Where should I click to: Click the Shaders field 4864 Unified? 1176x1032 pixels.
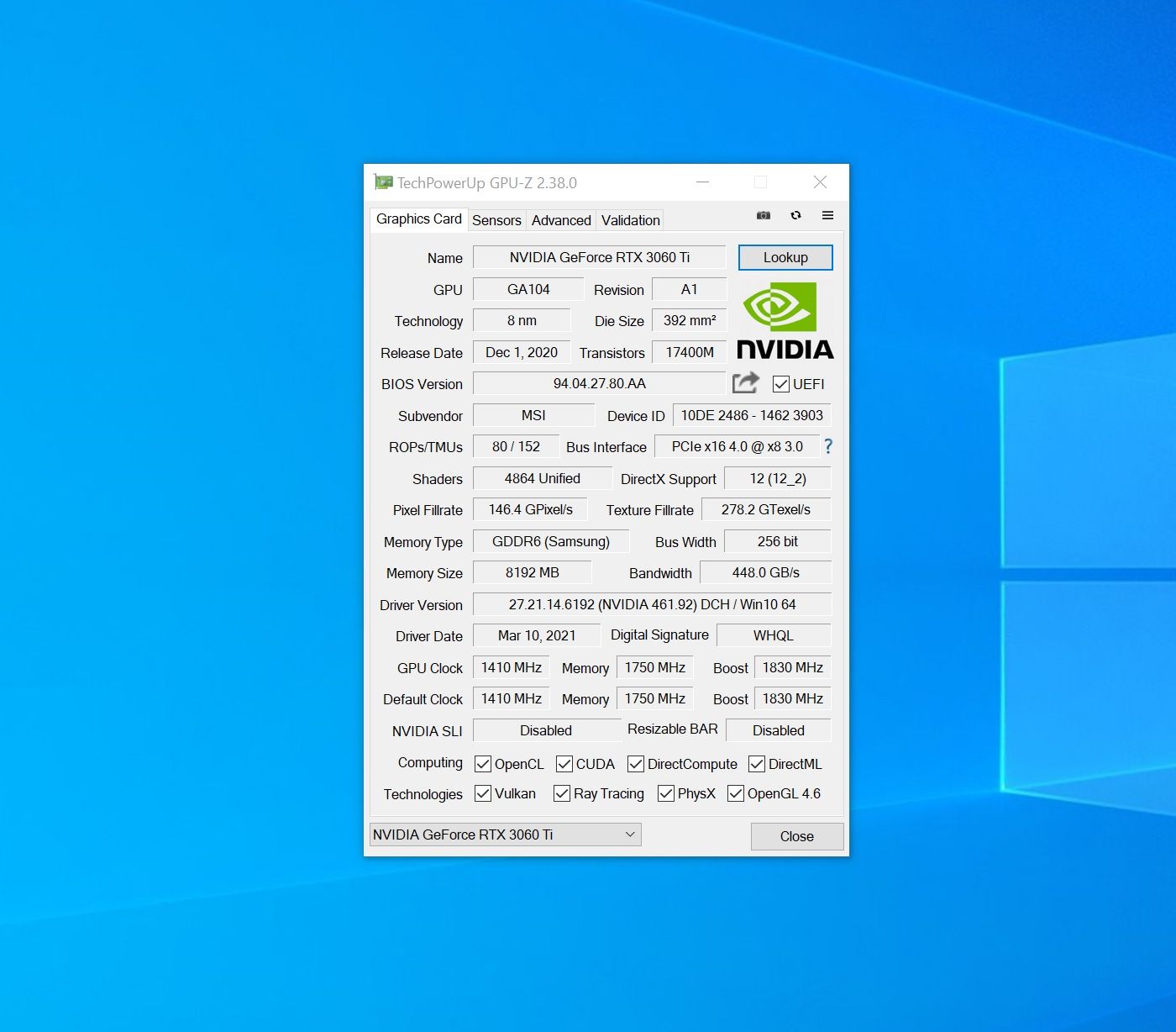click(543, 478)
